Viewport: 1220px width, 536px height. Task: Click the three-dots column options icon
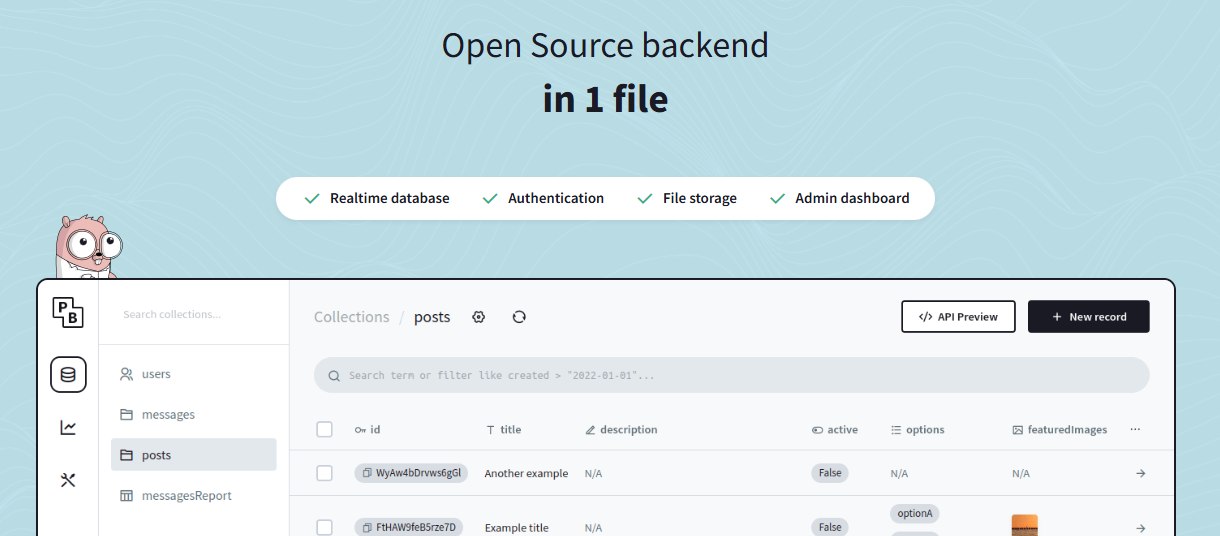pyautogui.click(x=1135, y=429)
